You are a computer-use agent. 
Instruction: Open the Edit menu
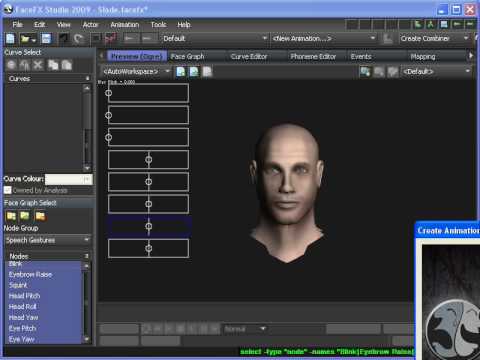[39, 25]
